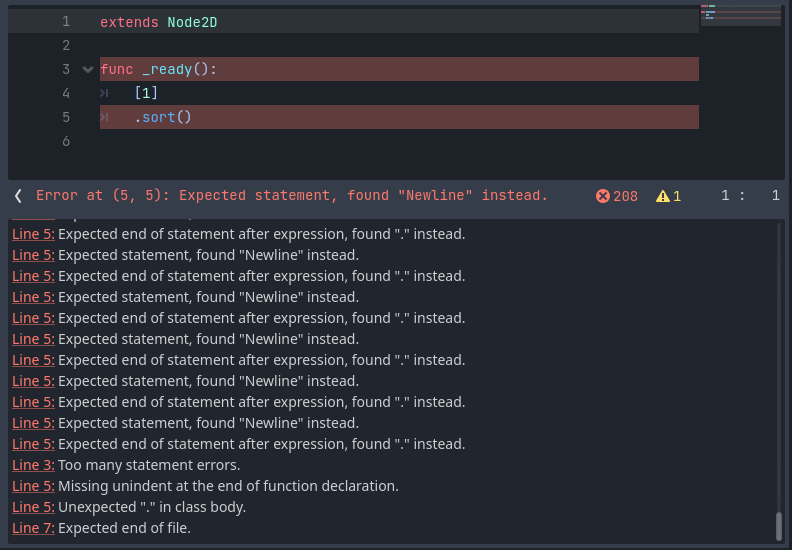Click the 'func' keyword on line 3
The image size is (792, 550).
(x=117, y=69)
